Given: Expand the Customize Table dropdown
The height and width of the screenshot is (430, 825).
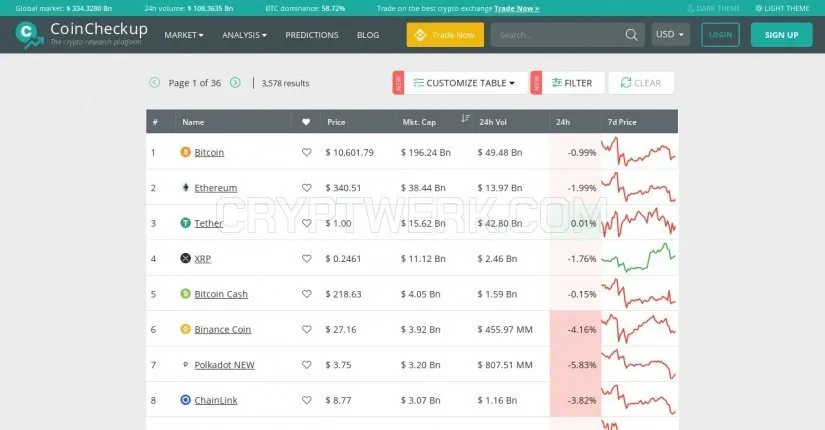Looking at the screenshot, I should (465, 83).
